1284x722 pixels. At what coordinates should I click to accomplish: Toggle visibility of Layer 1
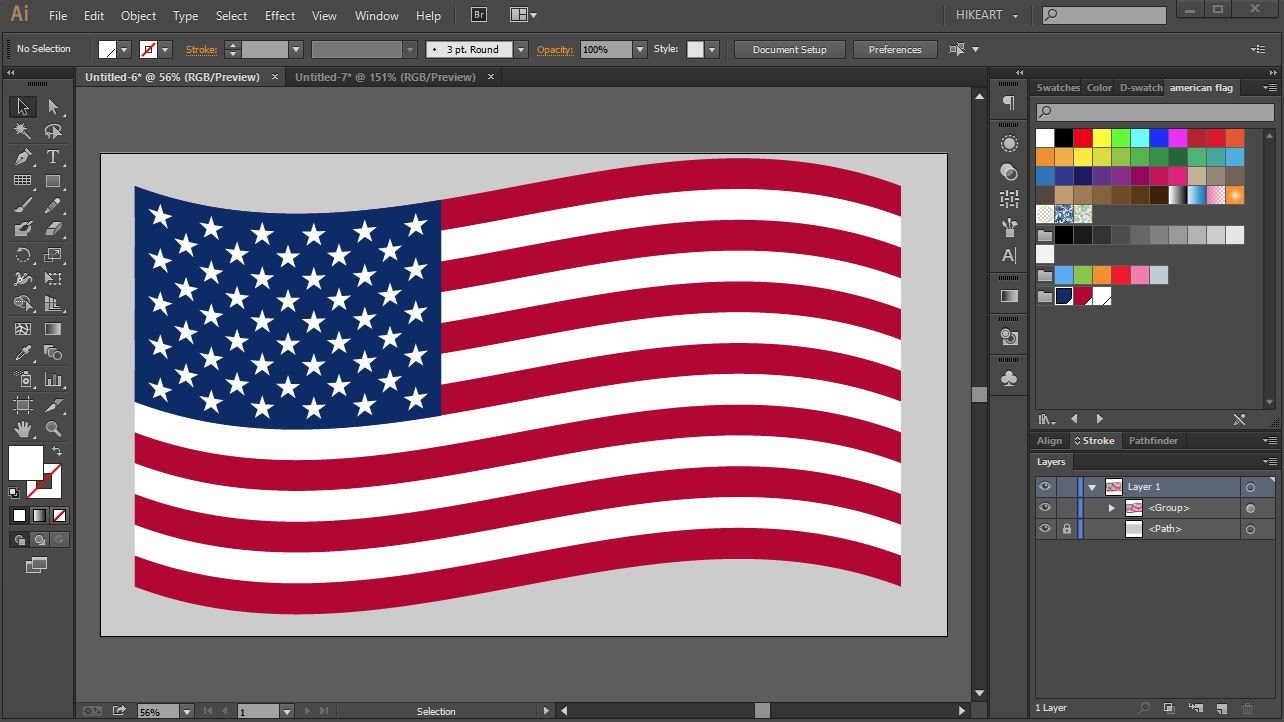[x=1045, y=486]
